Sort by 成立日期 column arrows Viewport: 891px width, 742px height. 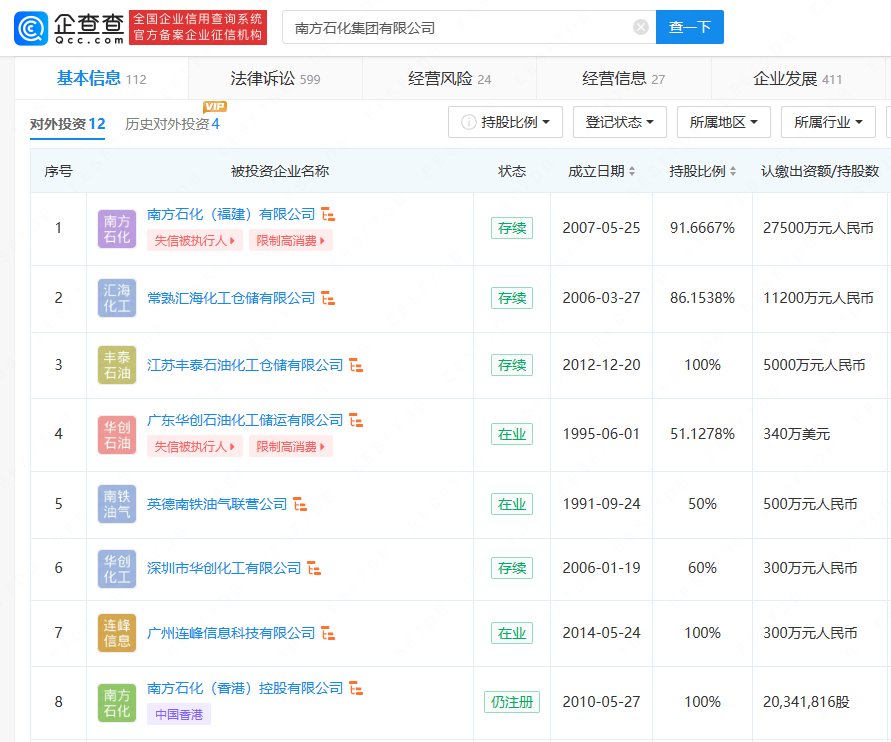(632, 172)
